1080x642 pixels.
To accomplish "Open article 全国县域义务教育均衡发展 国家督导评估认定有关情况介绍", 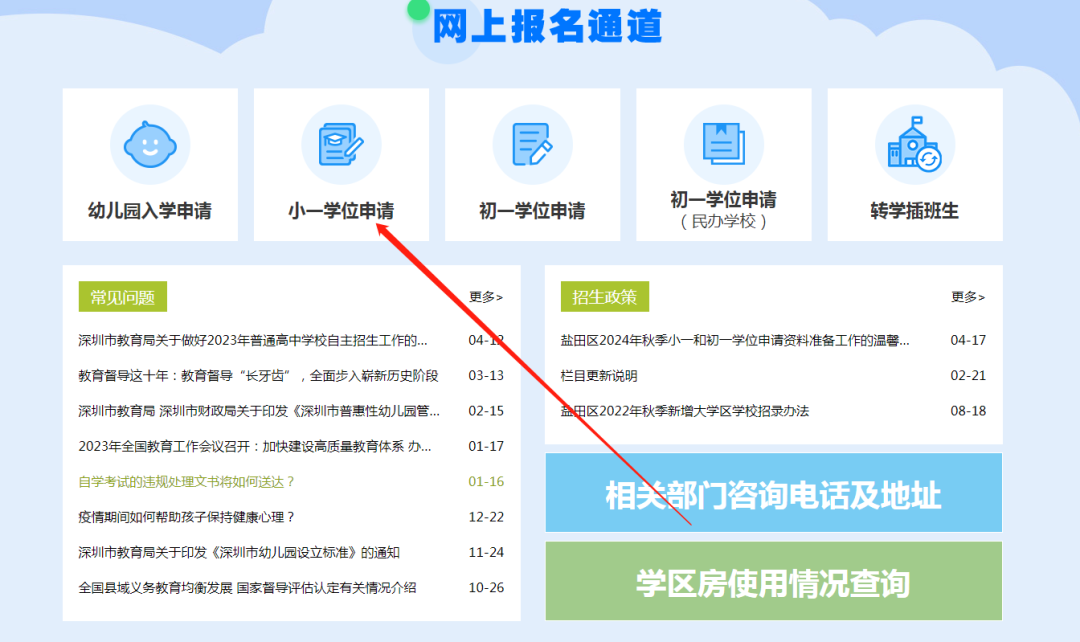I will coord(247,588).
